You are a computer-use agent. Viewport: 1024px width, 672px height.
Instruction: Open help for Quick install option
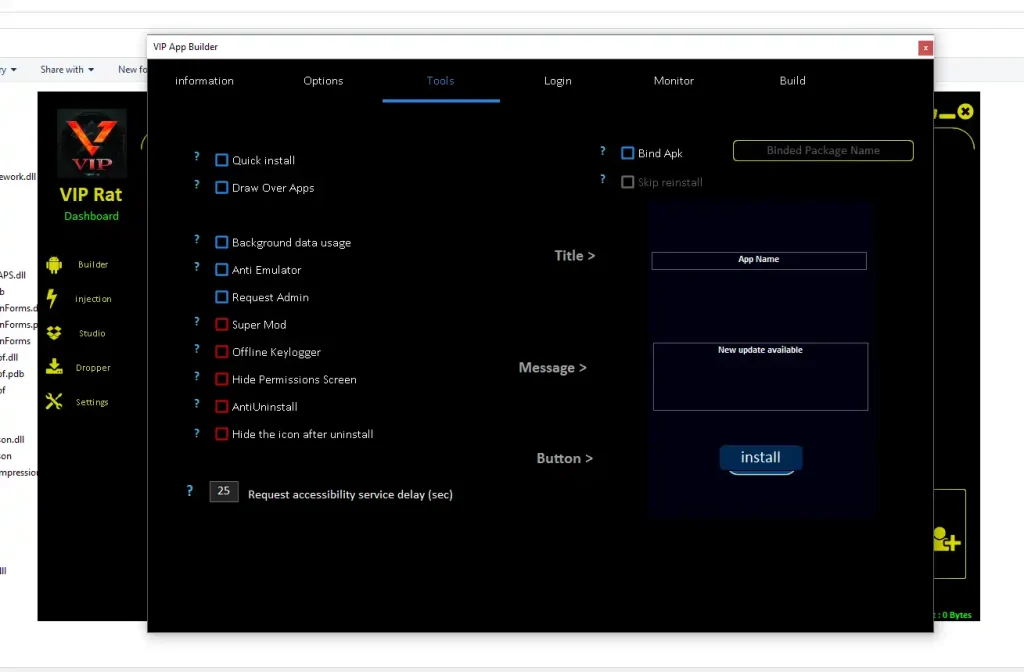(196, 157)
